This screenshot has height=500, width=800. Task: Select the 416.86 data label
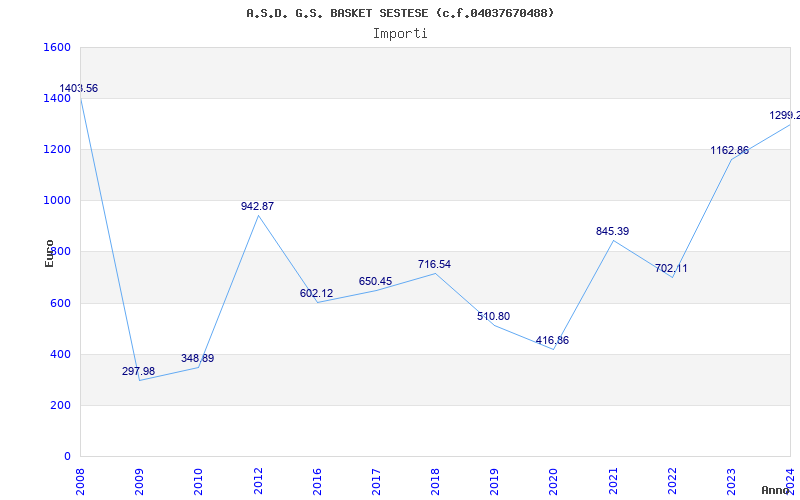pyautogui.click(x=552, y=340)
